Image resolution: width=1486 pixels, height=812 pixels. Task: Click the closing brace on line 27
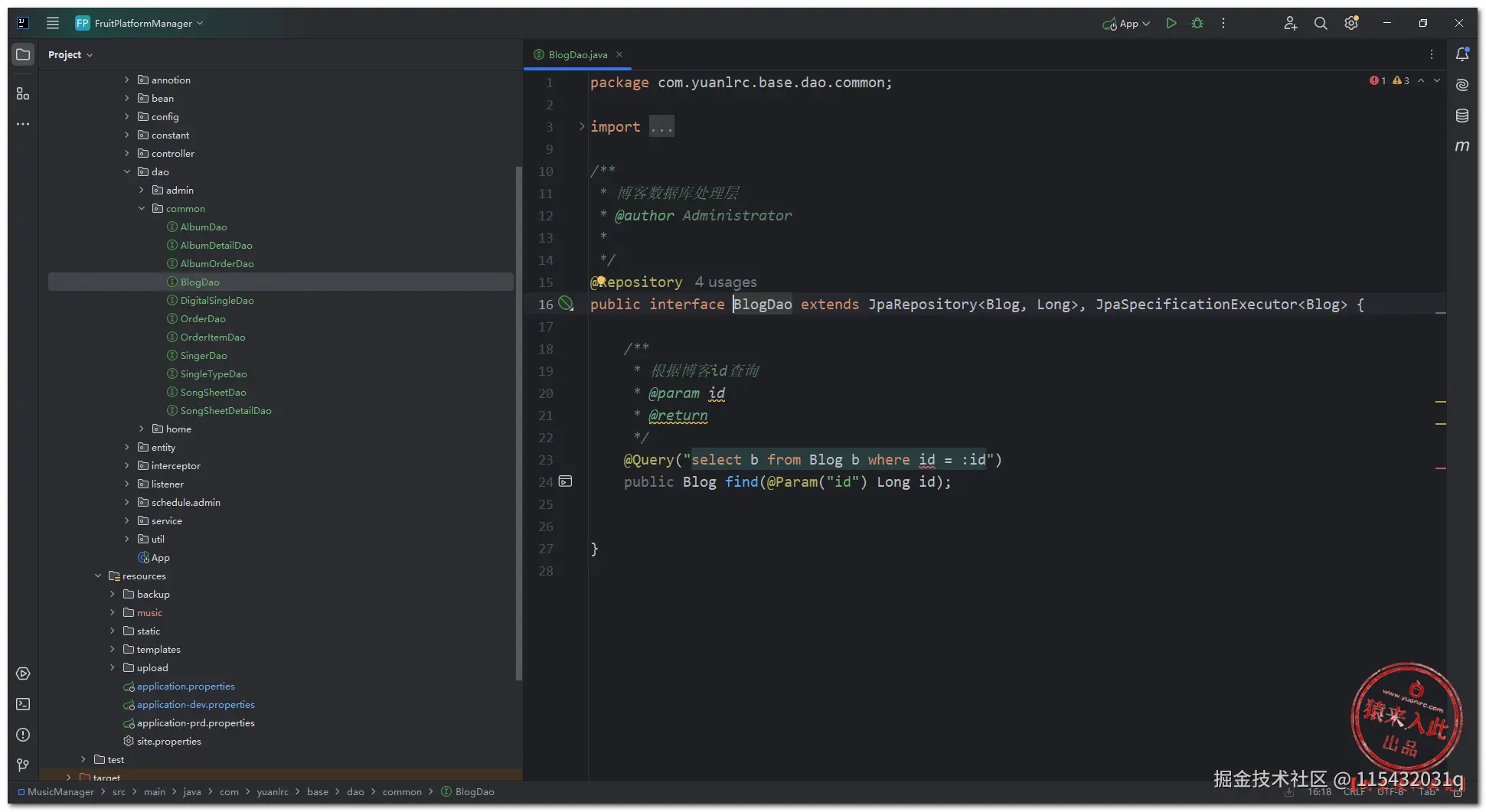(594, 549)
